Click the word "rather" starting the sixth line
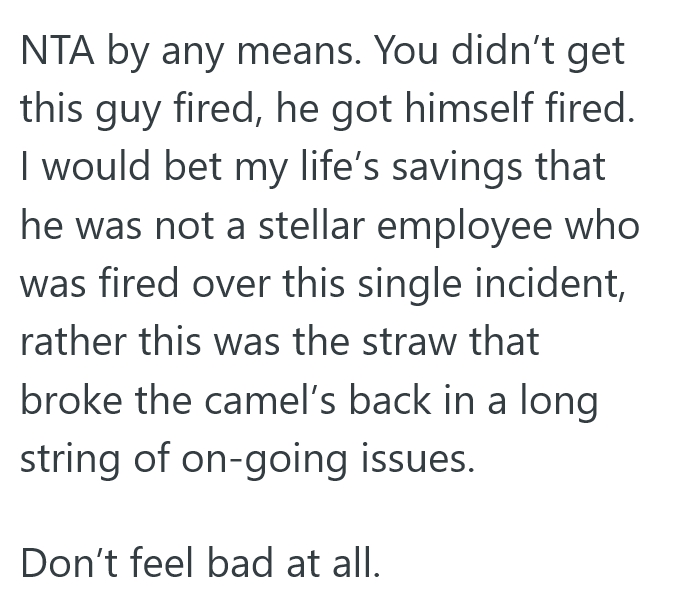The width and height of the screenshot is (673, 609). coord(72,341)
